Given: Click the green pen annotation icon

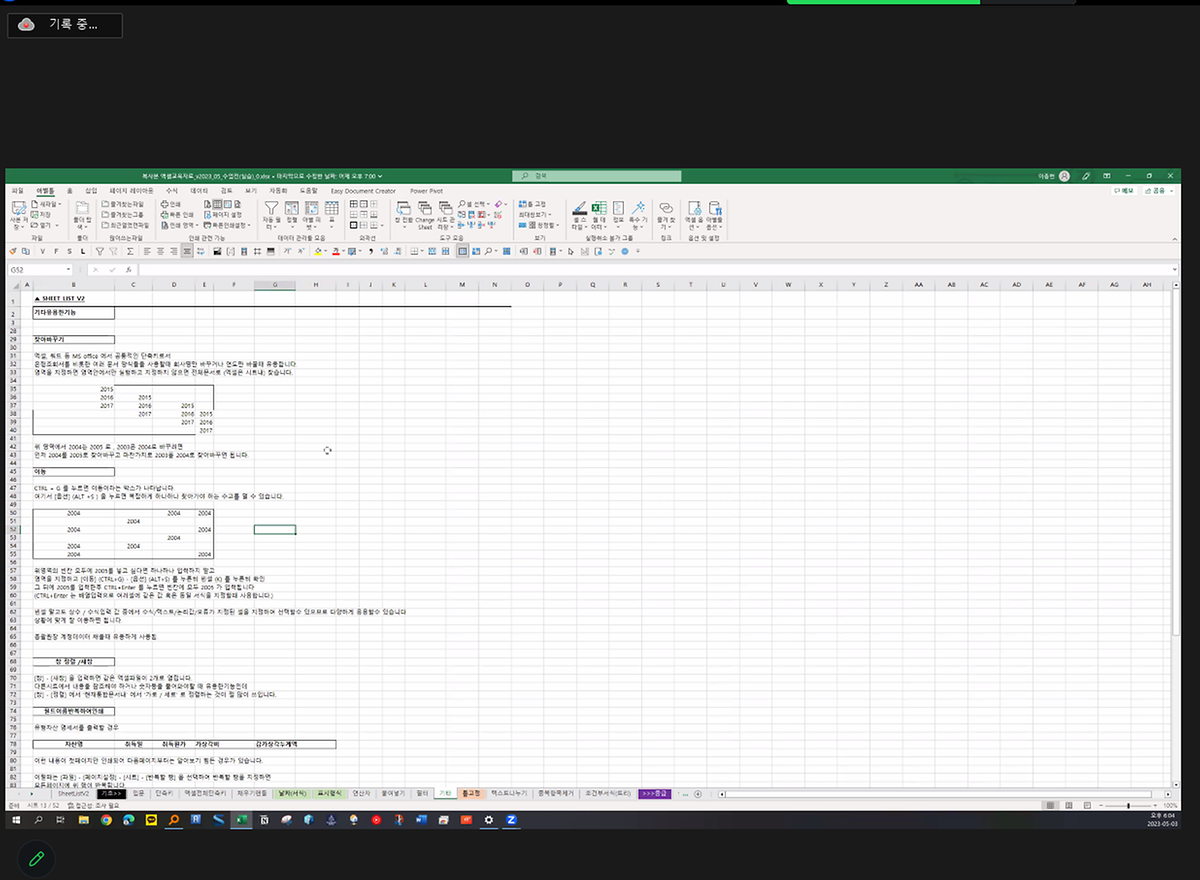Looking at the screenshot, I should coord(36,858).
